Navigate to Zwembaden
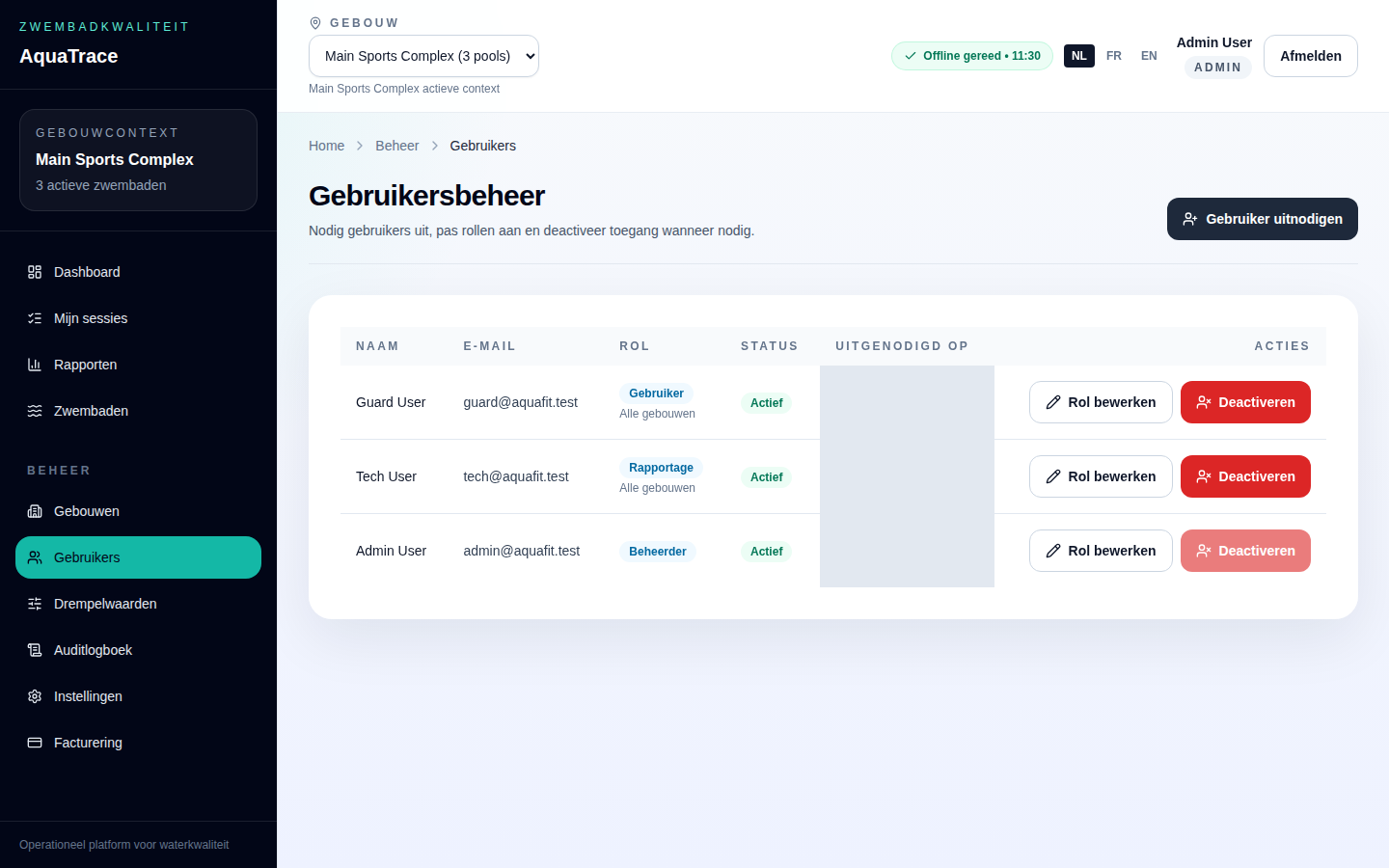 coord(138,411)
